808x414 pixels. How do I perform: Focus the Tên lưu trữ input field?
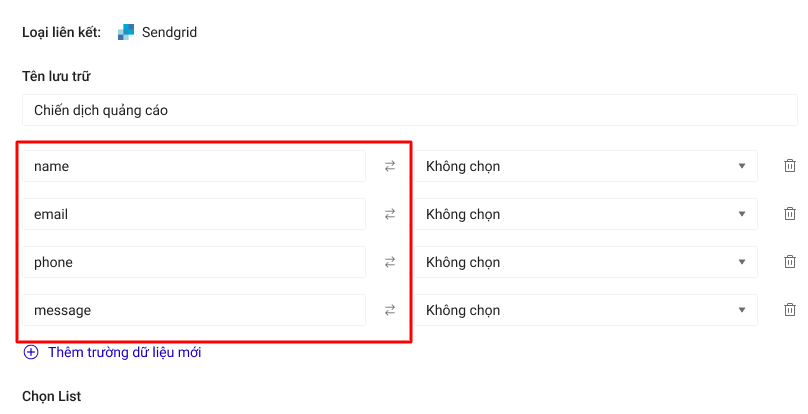click(409, 110)
